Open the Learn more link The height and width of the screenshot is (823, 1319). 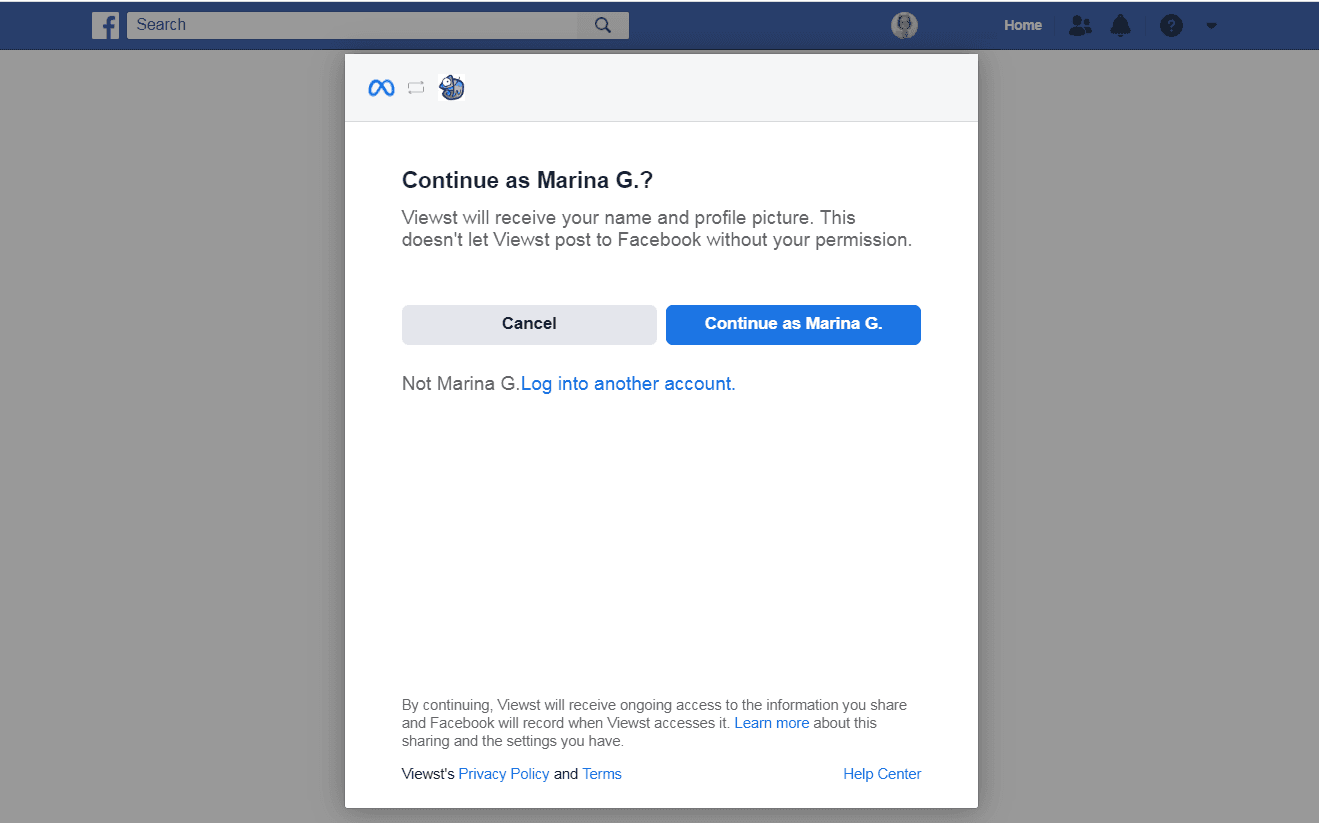click(772, 723)
